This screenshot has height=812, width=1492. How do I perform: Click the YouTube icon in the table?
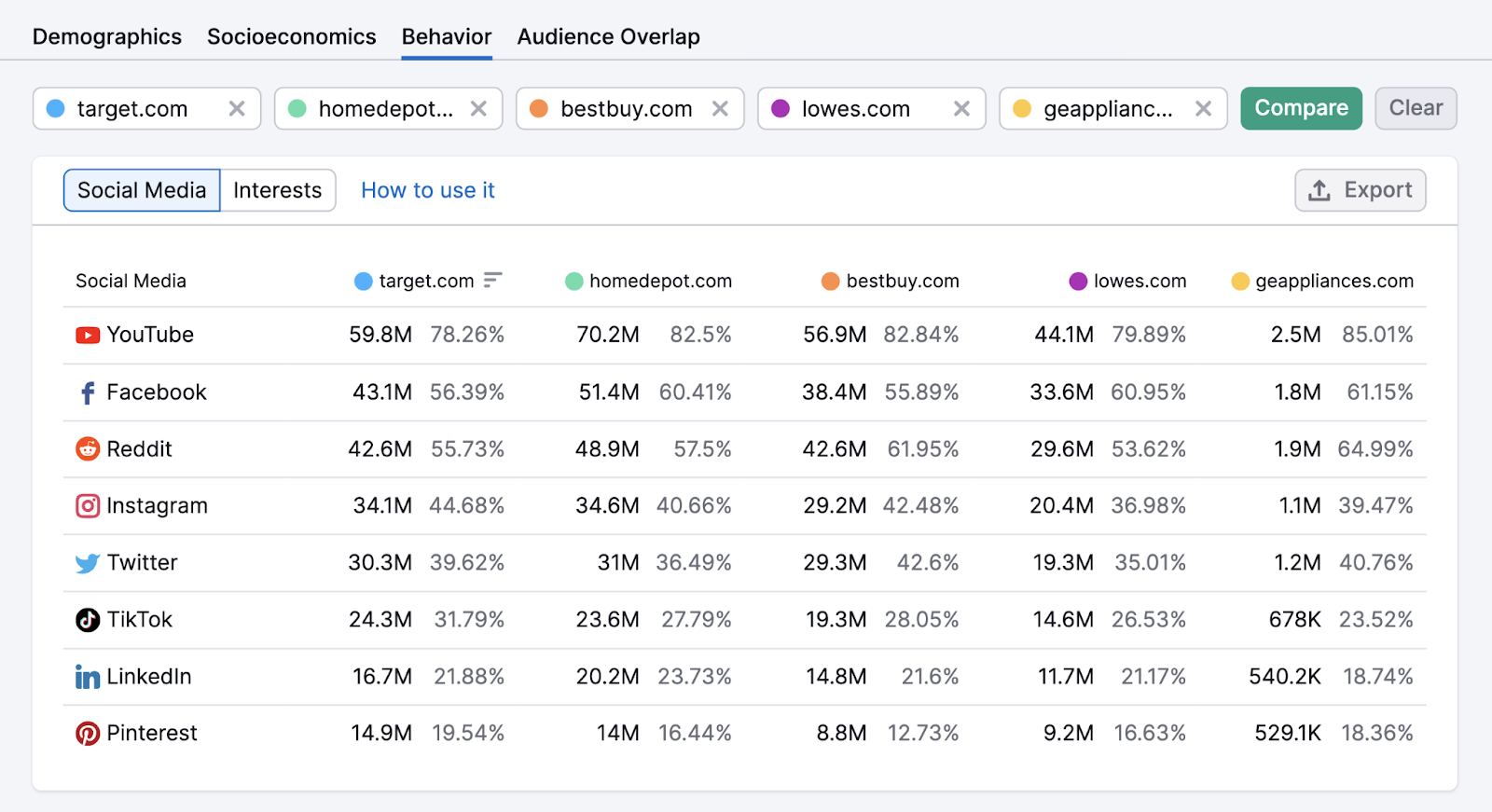pyautogui.click(x=88, y=336)
